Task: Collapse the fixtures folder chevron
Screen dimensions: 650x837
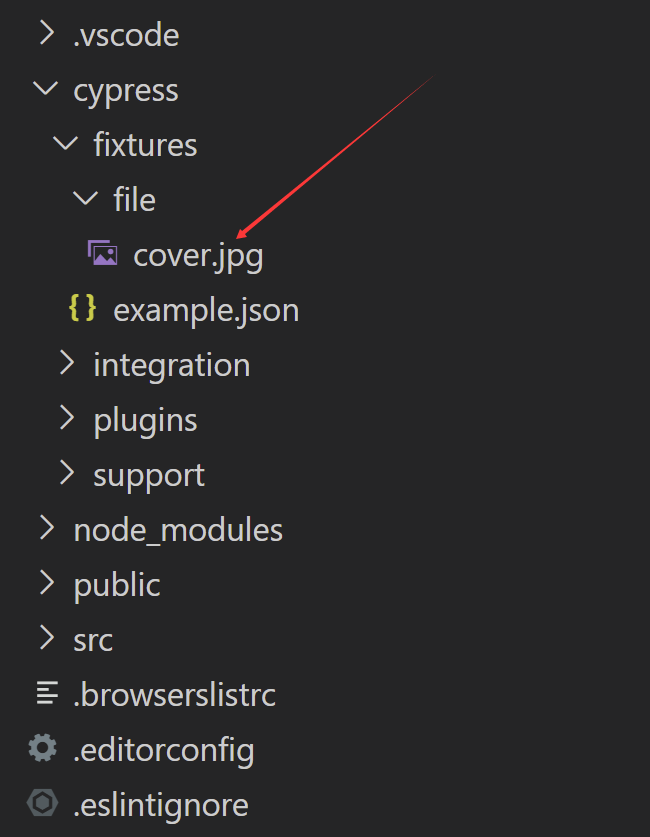Action: [x=66, y=143]
